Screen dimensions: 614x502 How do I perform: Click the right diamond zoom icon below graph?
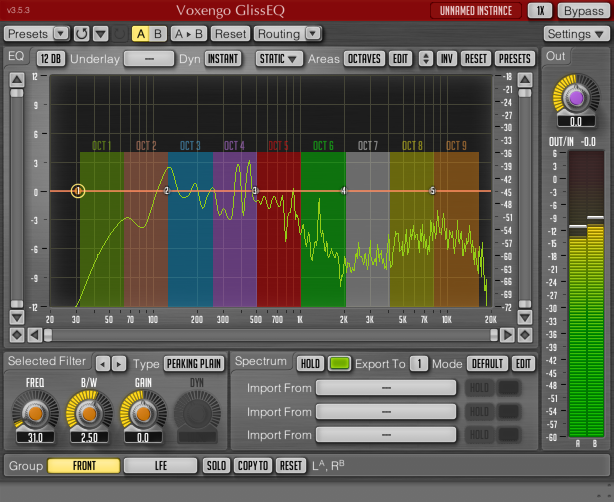tap(525, 335)
